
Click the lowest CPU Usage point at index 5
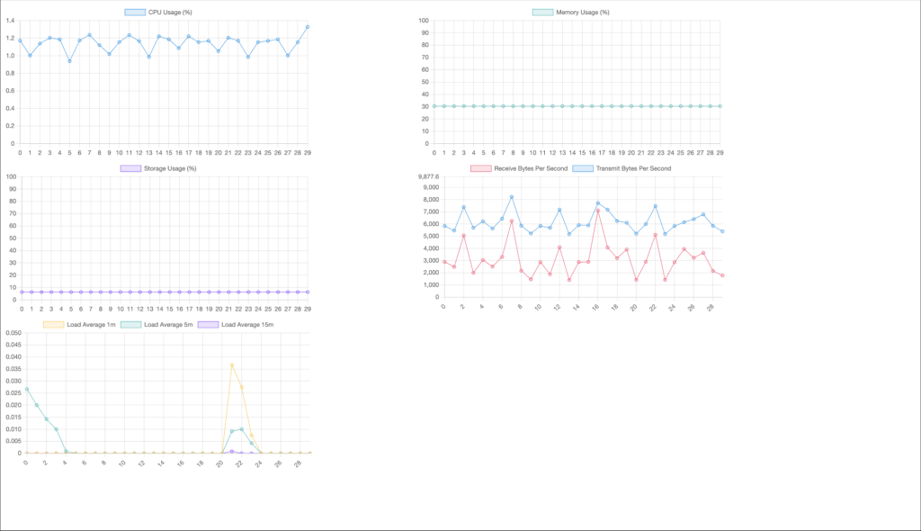pos(69,61)
